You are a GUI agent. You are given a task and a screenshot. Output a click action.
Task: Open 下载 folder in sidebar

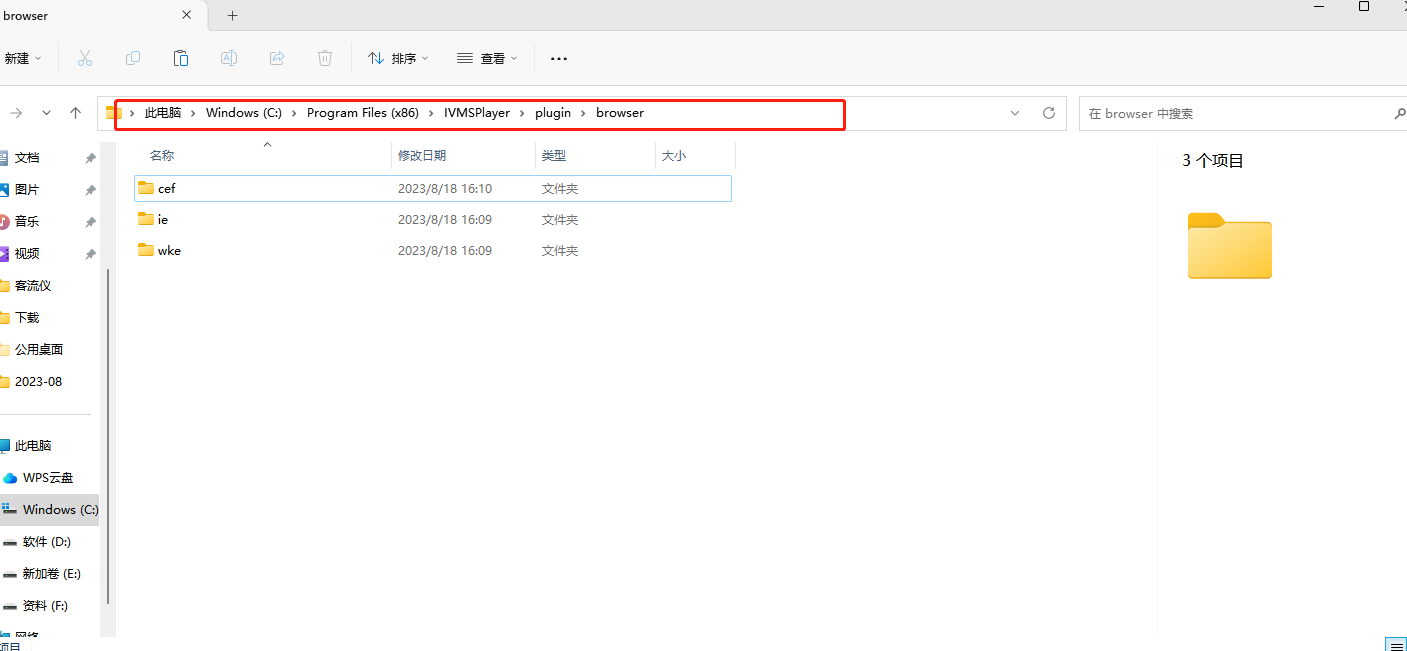27,318
